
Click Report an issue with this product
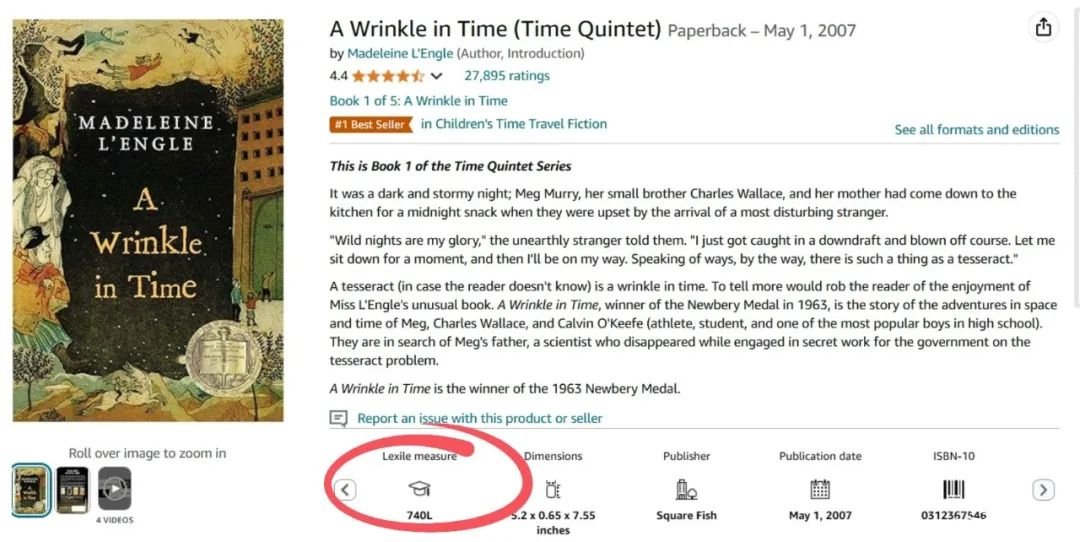tap(479, 418)
